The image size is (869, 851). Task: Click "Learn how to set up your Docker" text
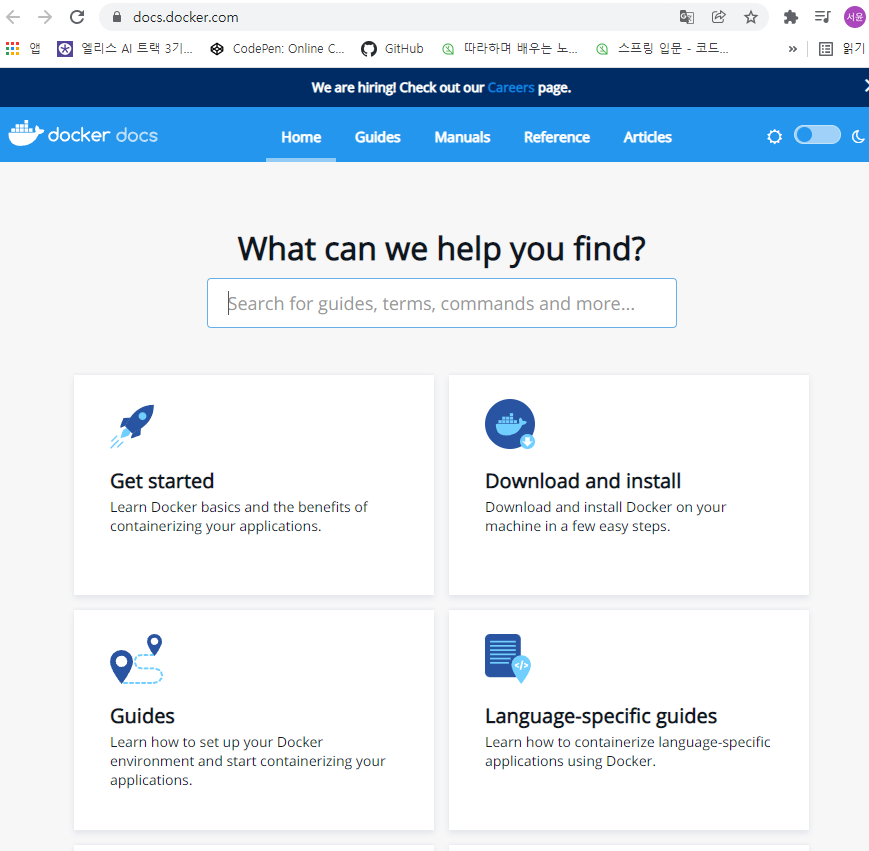point(216,742)
